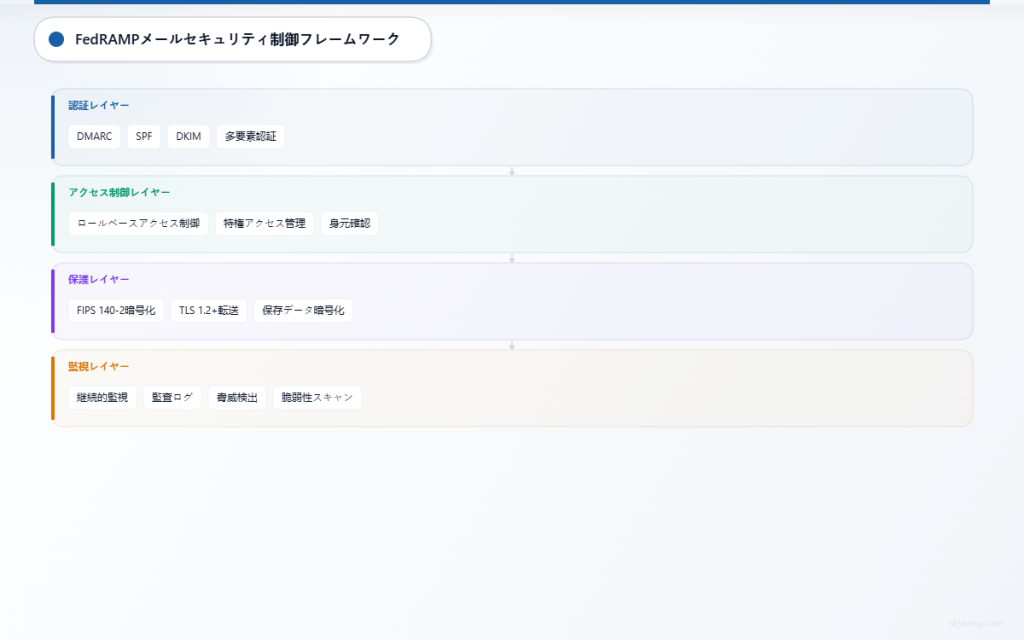The width and height of the screenshot is (1024, 640).
Task: Open the 認証レイヤー section header
Action: pos(96,105)
